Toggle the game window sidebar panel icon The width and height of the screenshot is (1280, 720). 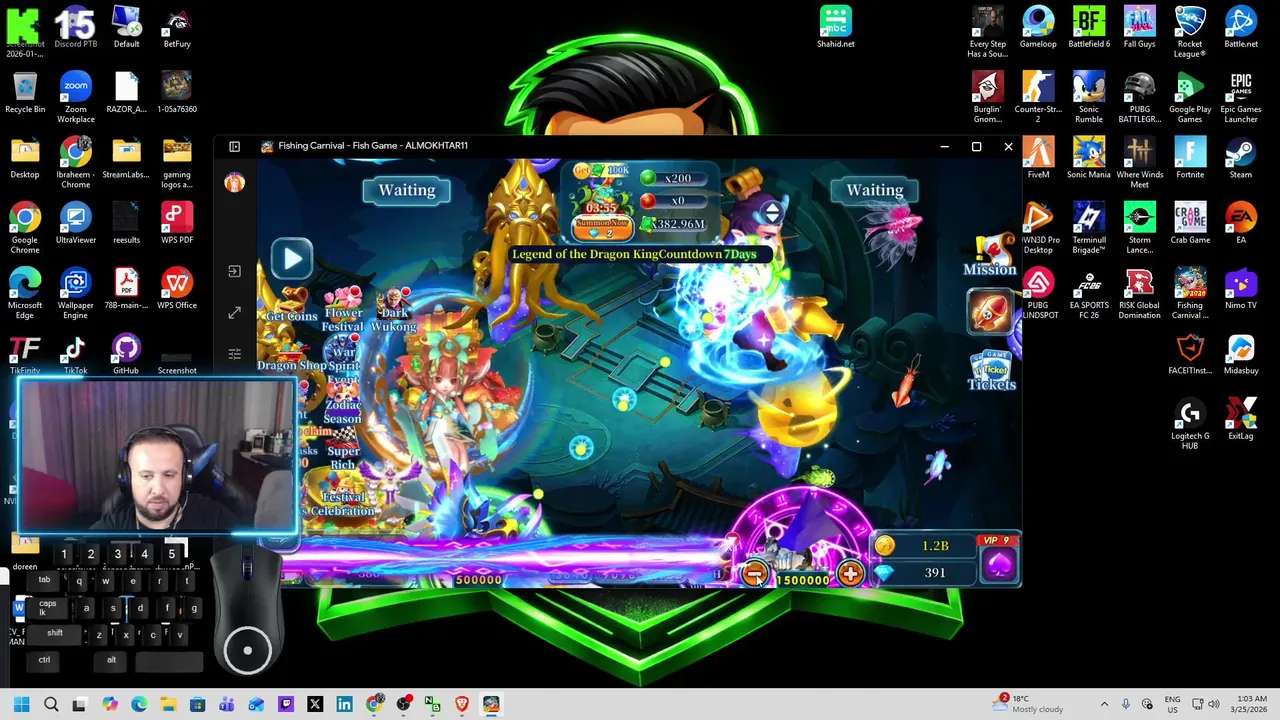(x=234, y=147)
